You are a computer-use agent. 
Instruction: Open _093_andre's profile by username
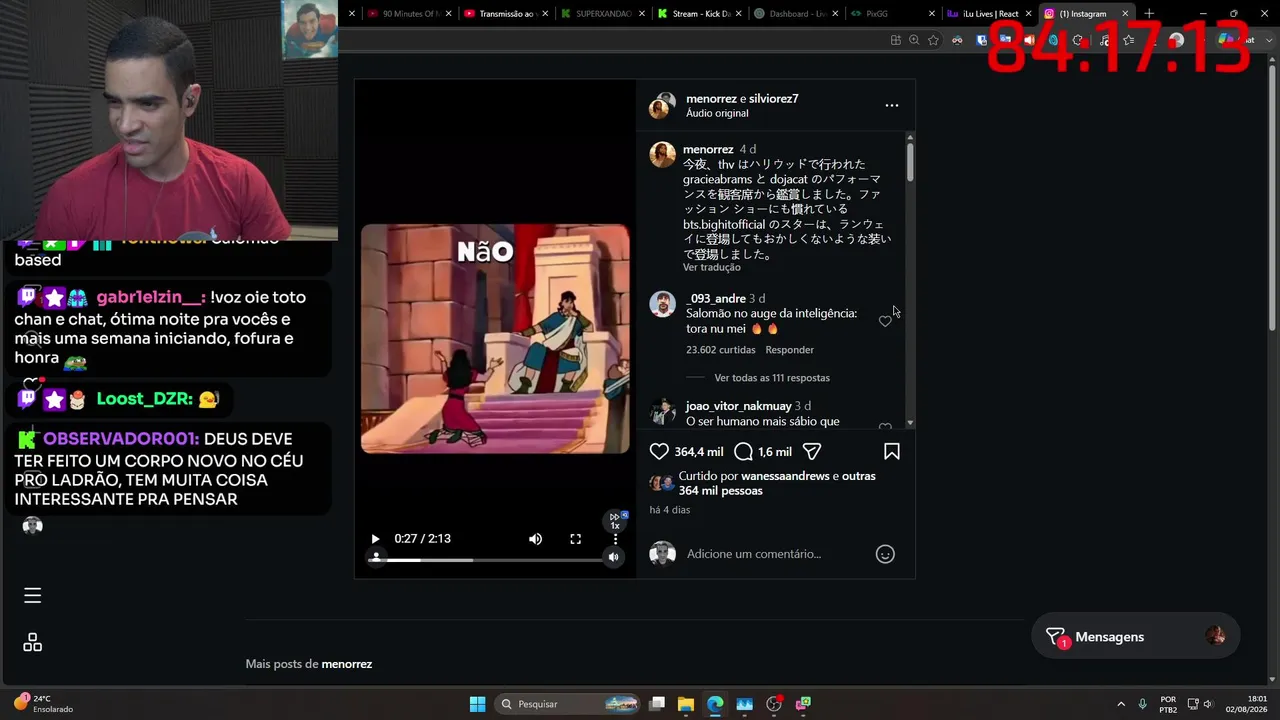point(716,299)
